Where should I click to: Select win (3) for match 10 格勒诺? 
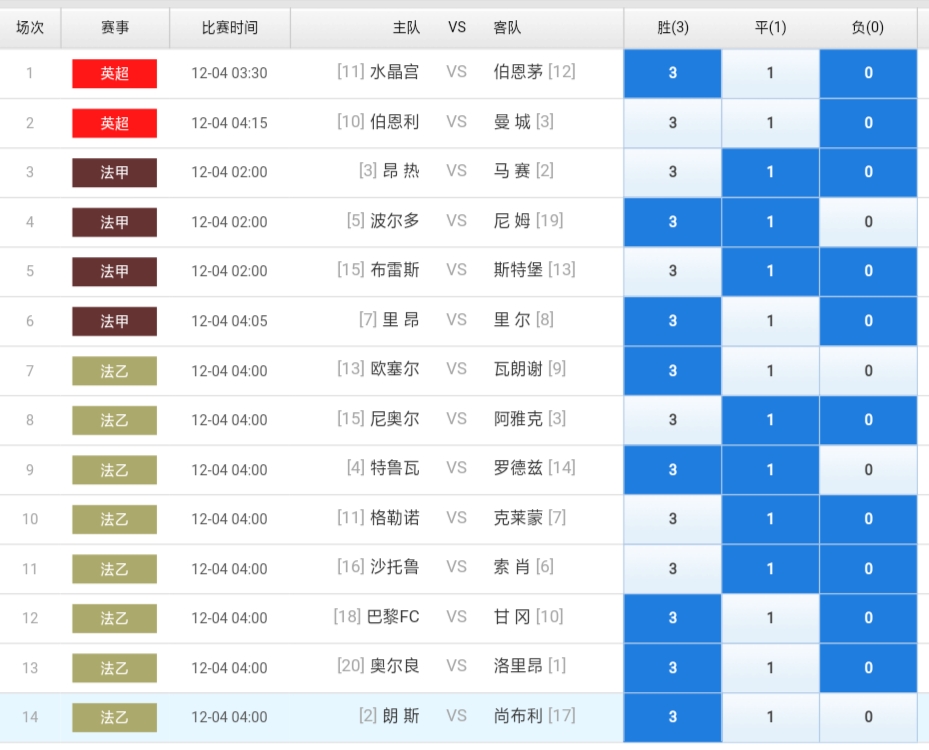point(672,519)
